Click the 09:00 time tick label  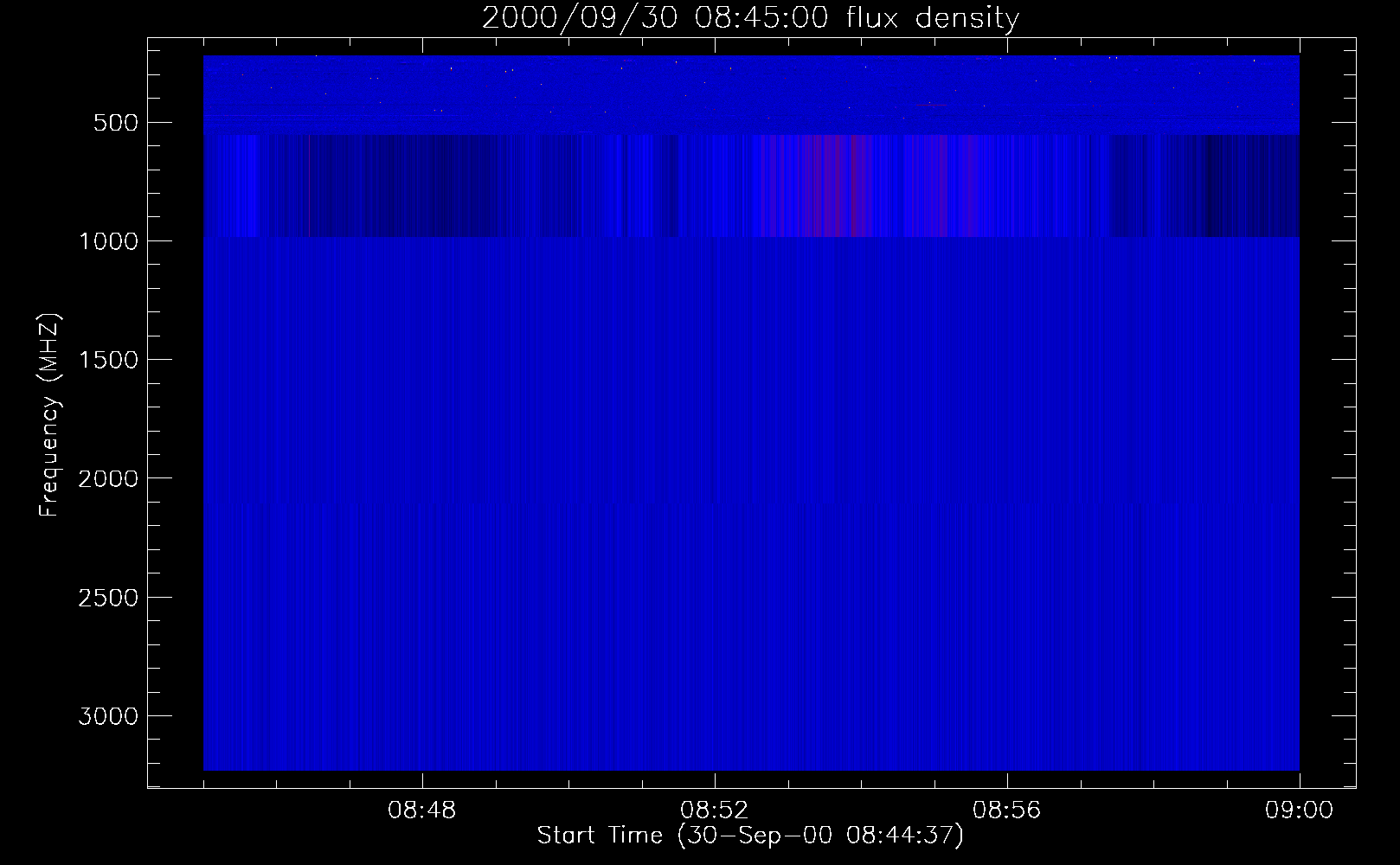1299,811
